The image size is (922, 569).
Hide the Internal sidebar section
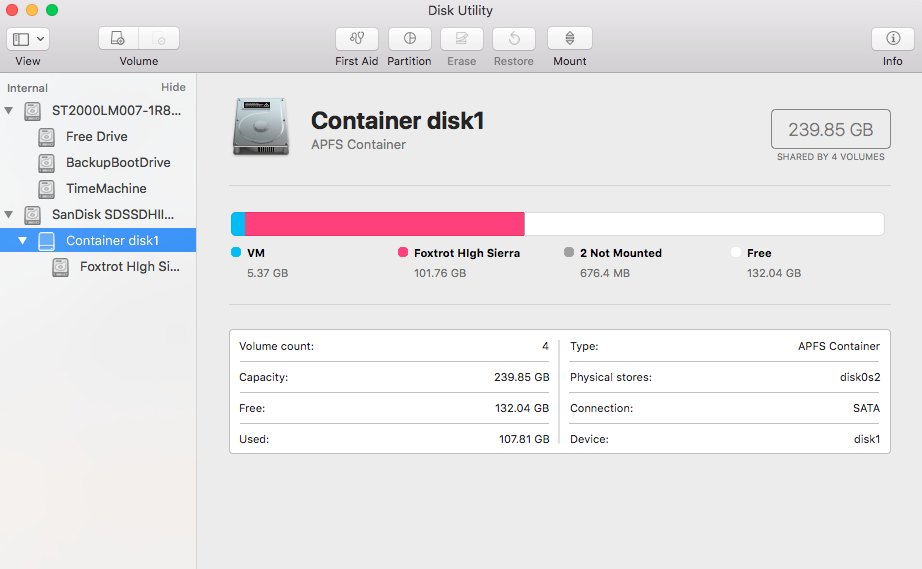(173, 88)
